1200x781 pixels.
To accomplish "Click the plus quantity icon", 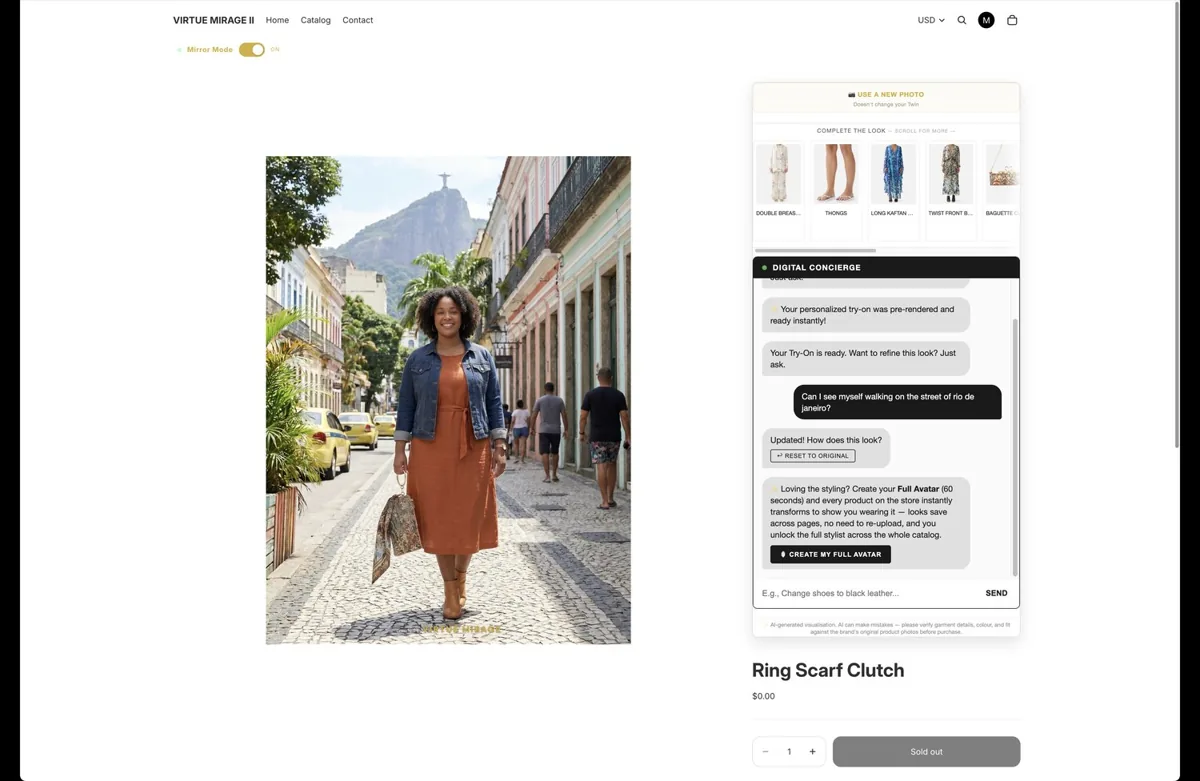I will (812, 752).
